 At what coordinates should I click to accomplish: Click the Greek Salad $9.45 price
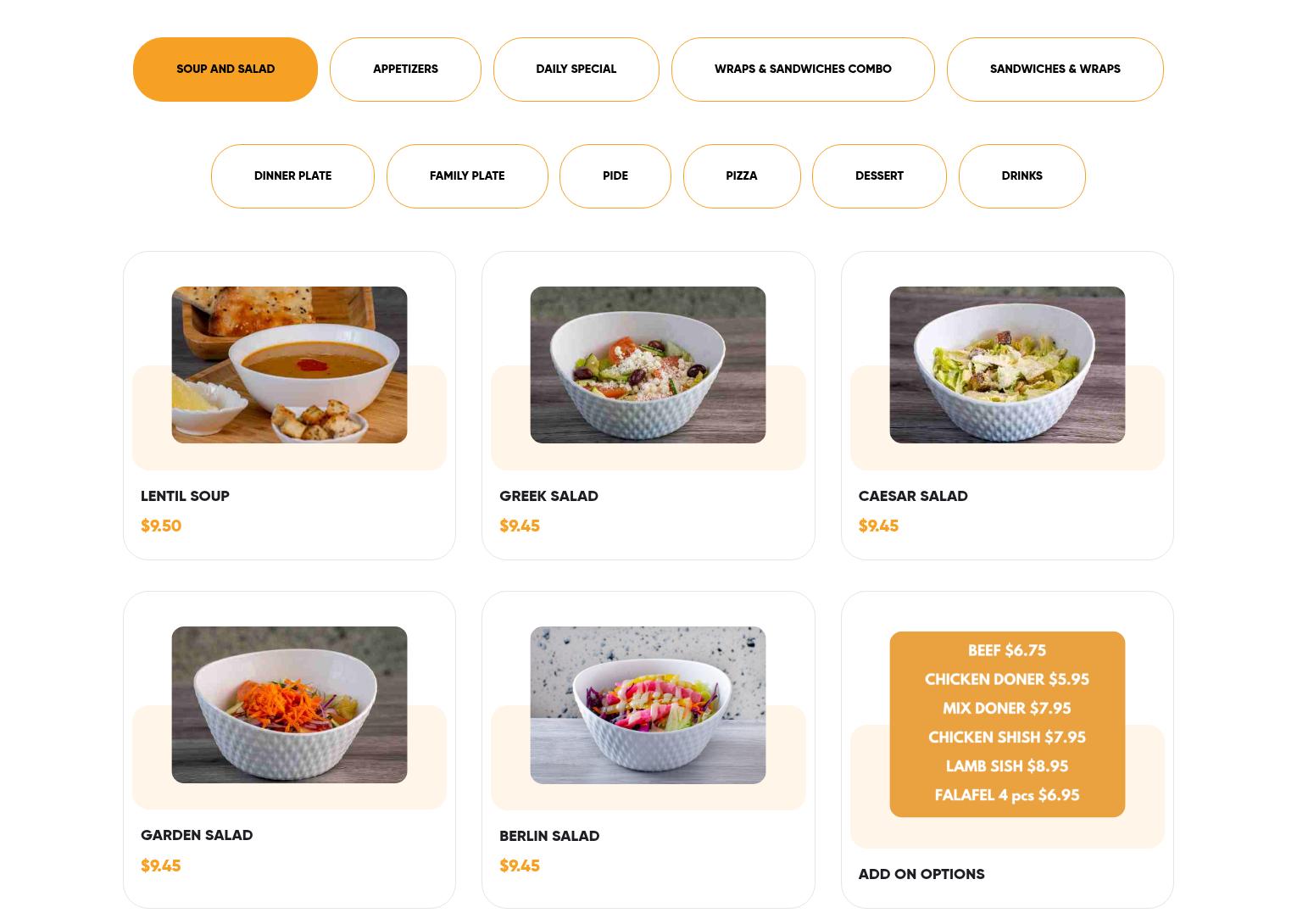[520, 526]
